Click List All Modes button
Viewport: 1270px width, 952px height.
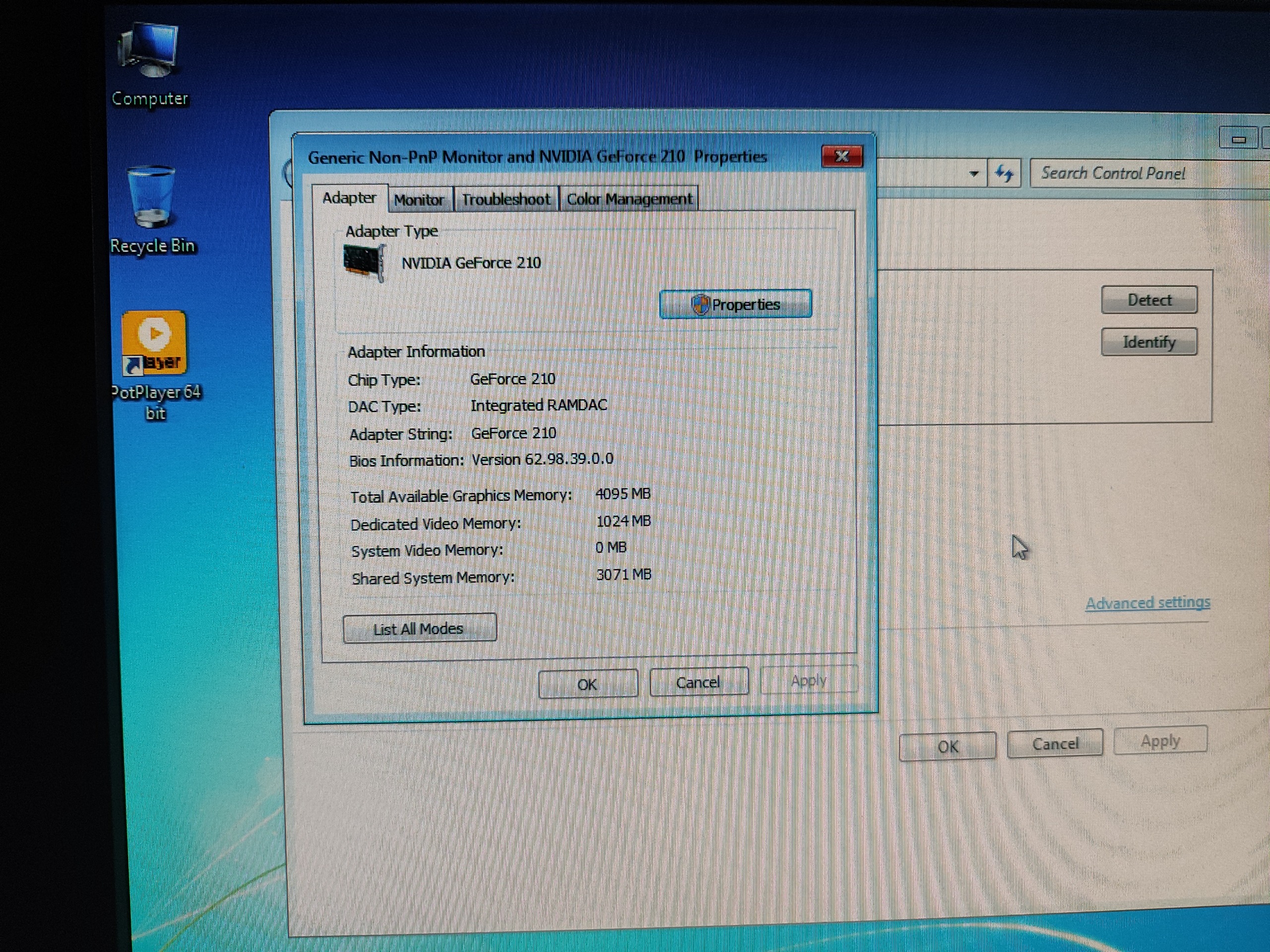(419, 628)
